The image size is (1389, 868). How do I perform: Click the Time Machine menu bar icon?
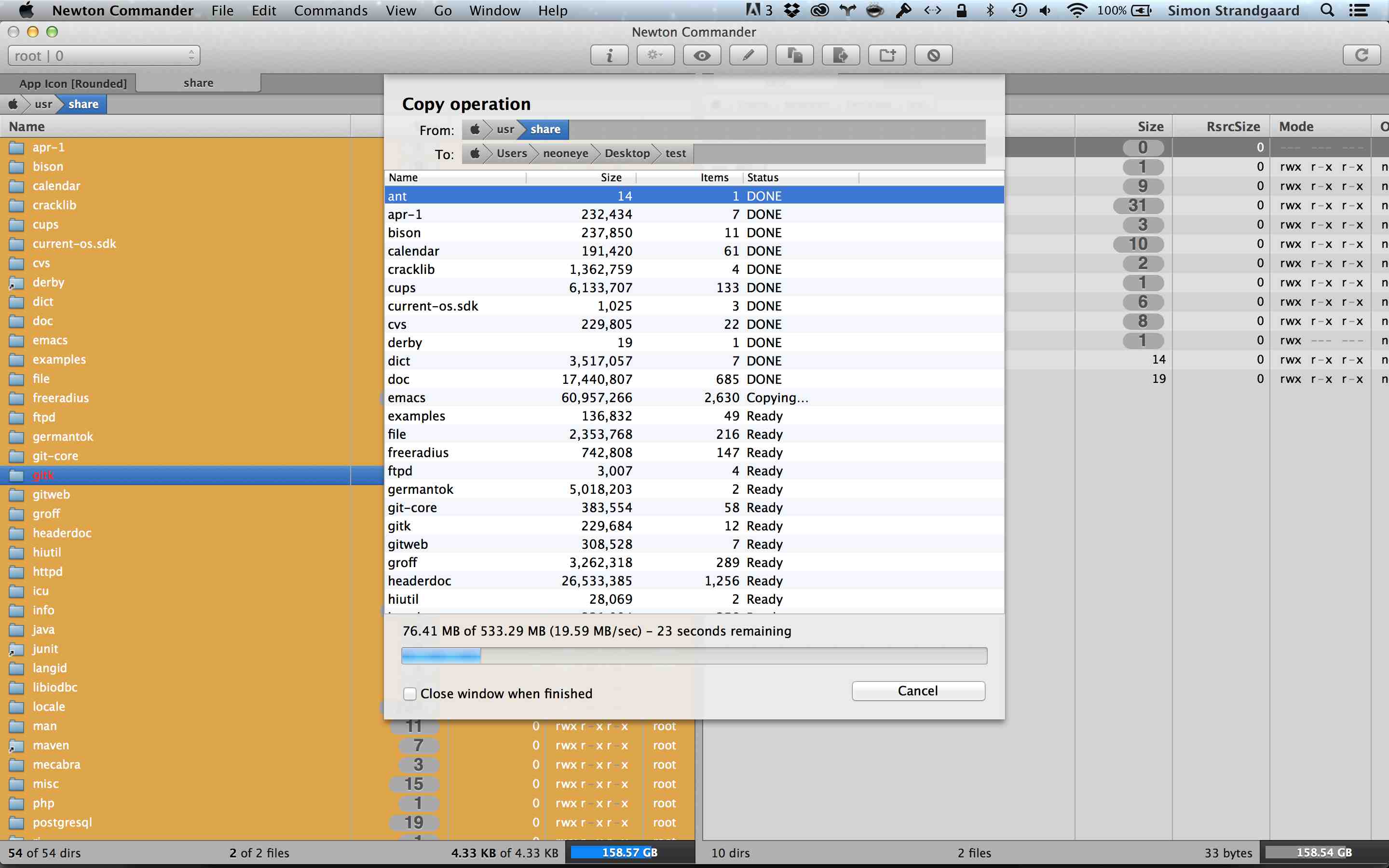tap(1020, 10)
